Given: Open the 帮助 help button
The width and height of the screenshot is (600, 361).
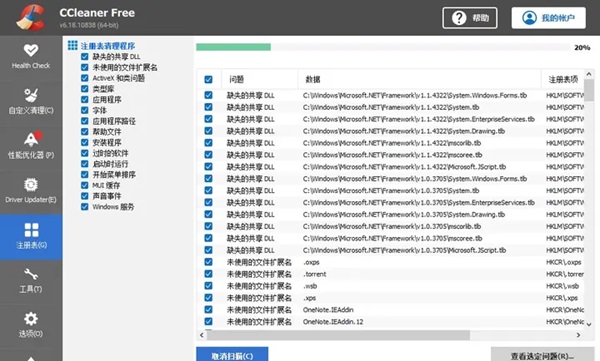Looking at the screenshot, I should [470, 18].
